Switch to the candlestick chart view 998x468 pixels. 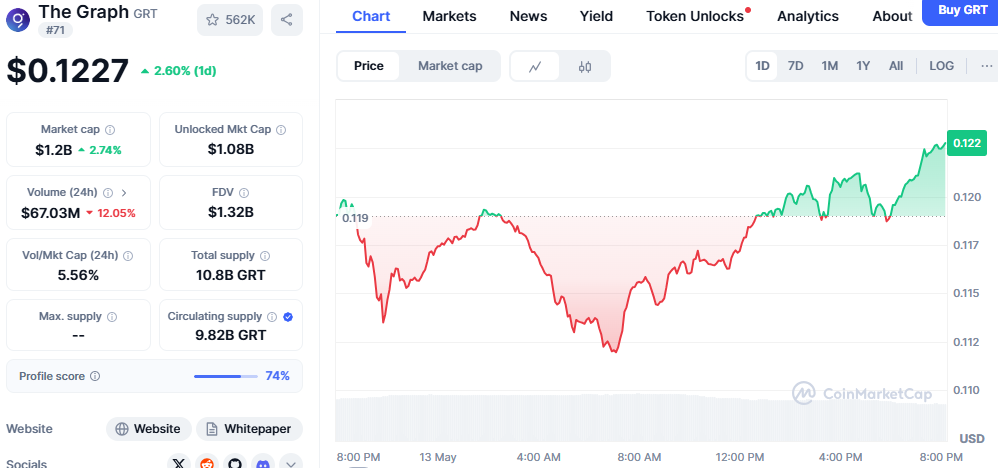tap(585, 66)
